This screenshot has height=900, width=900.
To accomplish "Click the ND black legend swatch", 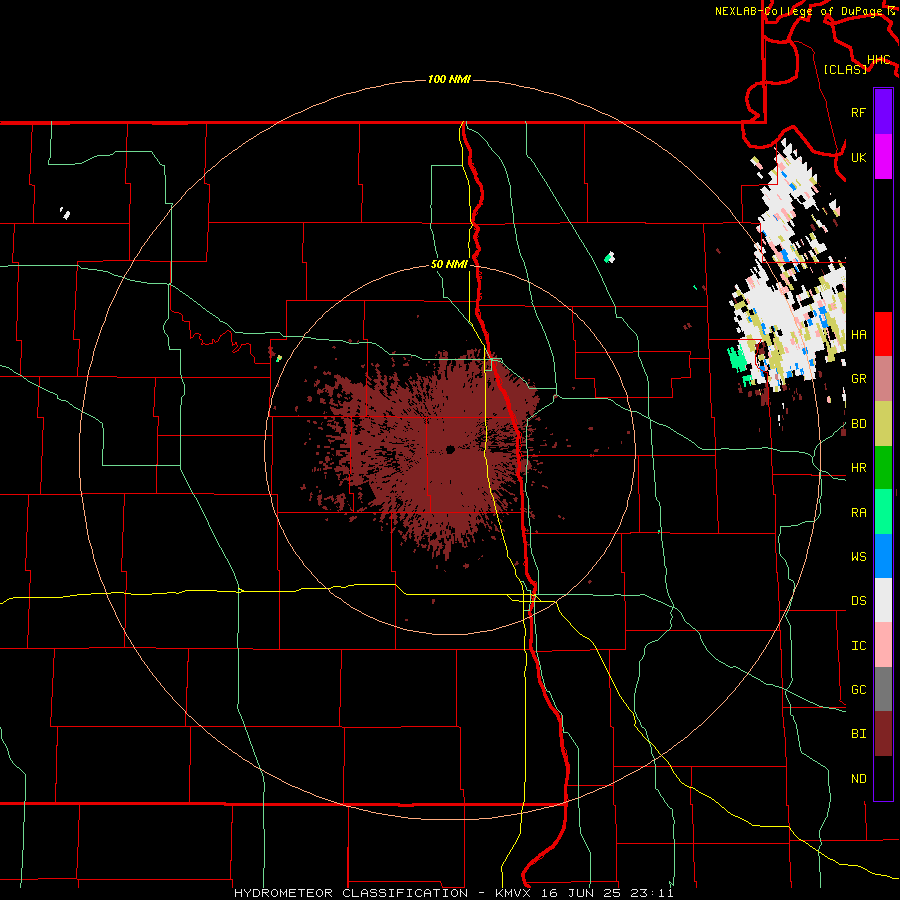I will click(x=883, y=778).
